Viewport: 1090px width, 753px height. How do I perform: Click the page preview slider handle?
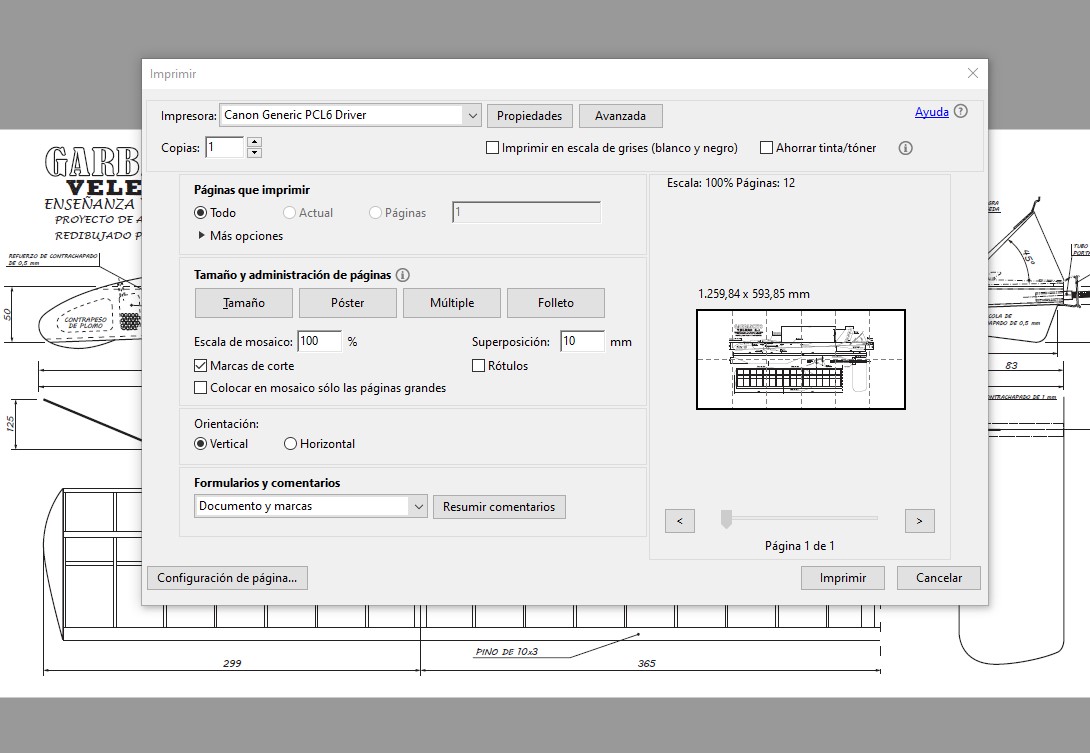(x=727, y=518)
